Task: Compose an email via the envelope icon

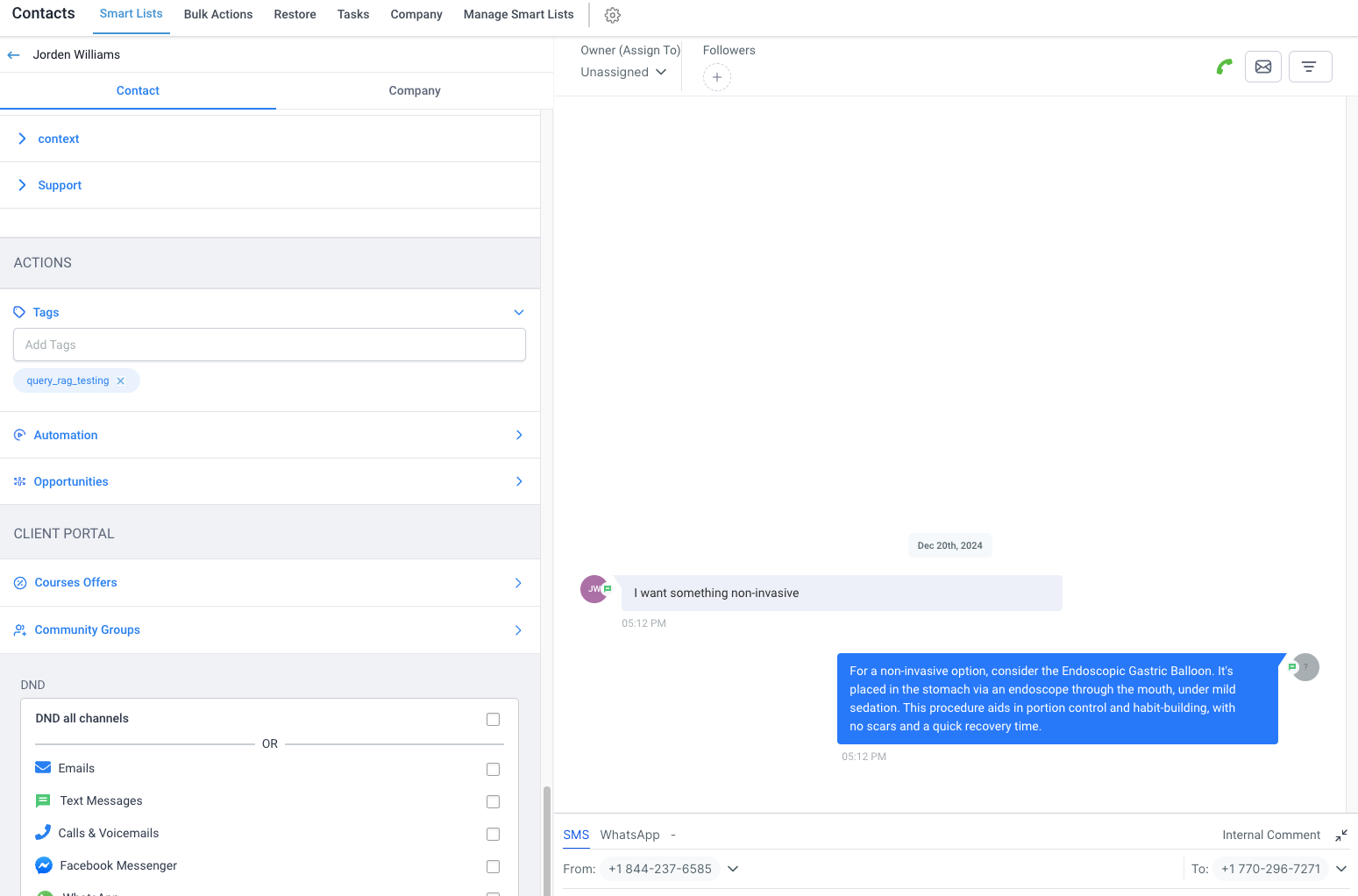Action: [1262, 66]
